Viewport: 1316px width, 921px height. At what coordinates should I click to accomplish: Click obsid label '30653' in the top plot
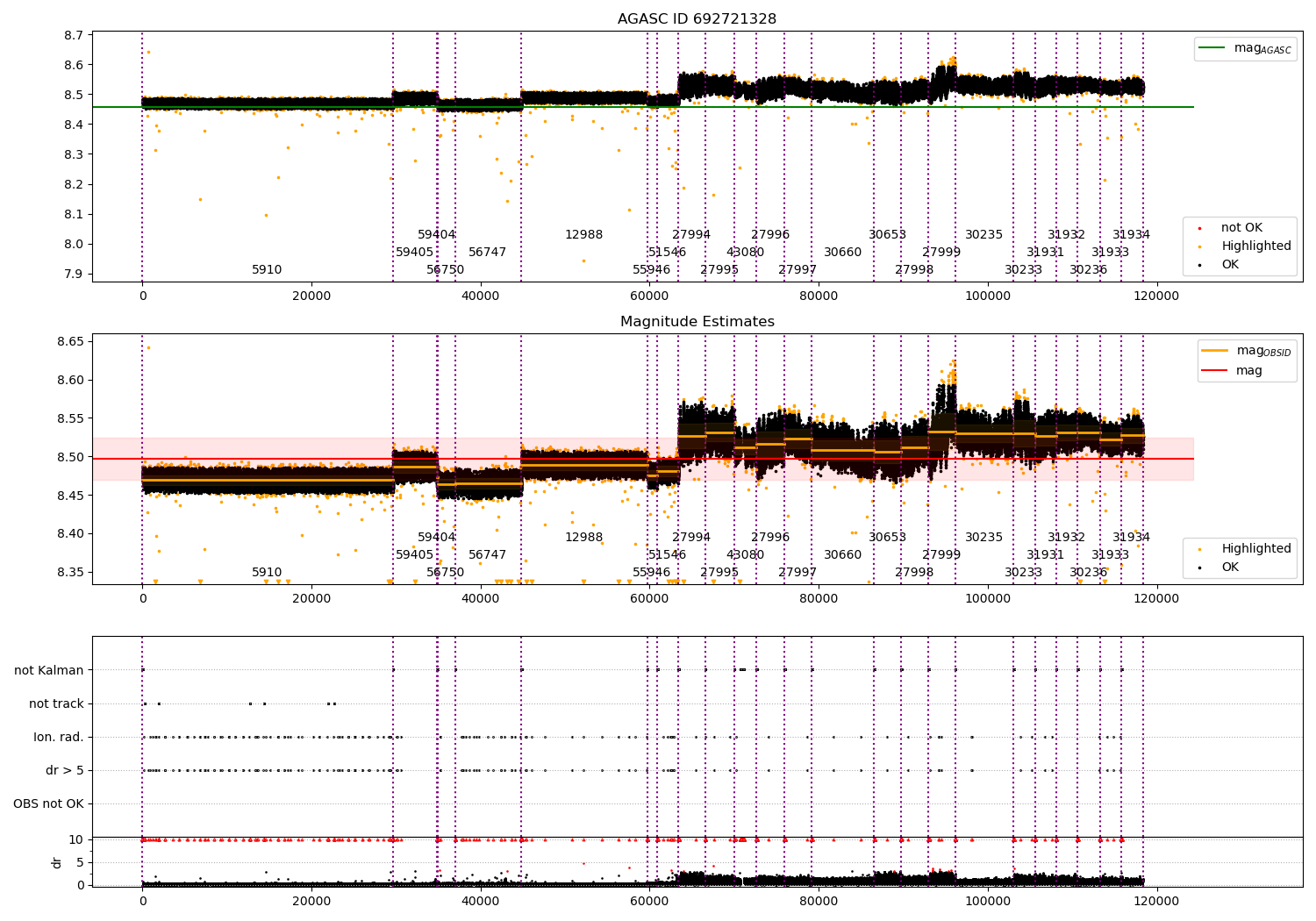point(887,235)
